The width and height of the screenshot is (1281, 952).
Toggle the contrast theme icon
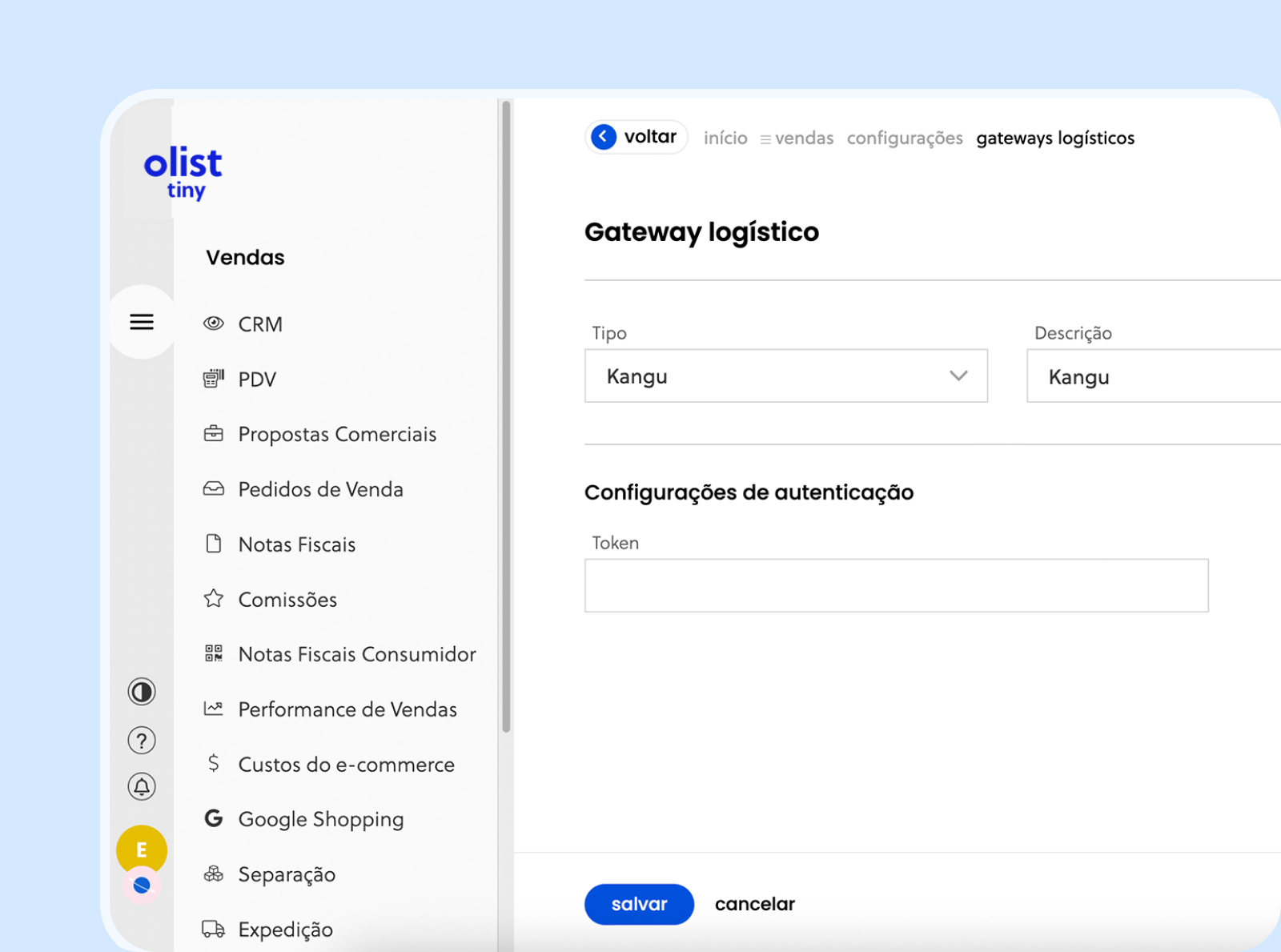(142, 692)
